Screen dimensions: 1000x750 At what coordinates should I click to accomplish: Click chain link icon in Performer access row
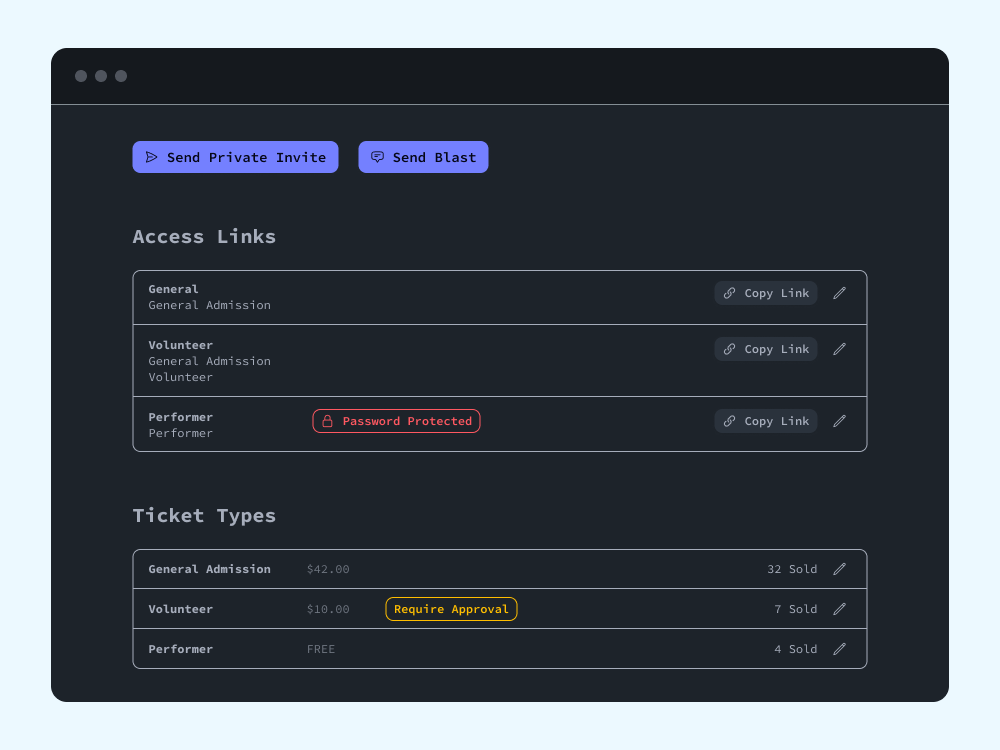pos(730,421)
